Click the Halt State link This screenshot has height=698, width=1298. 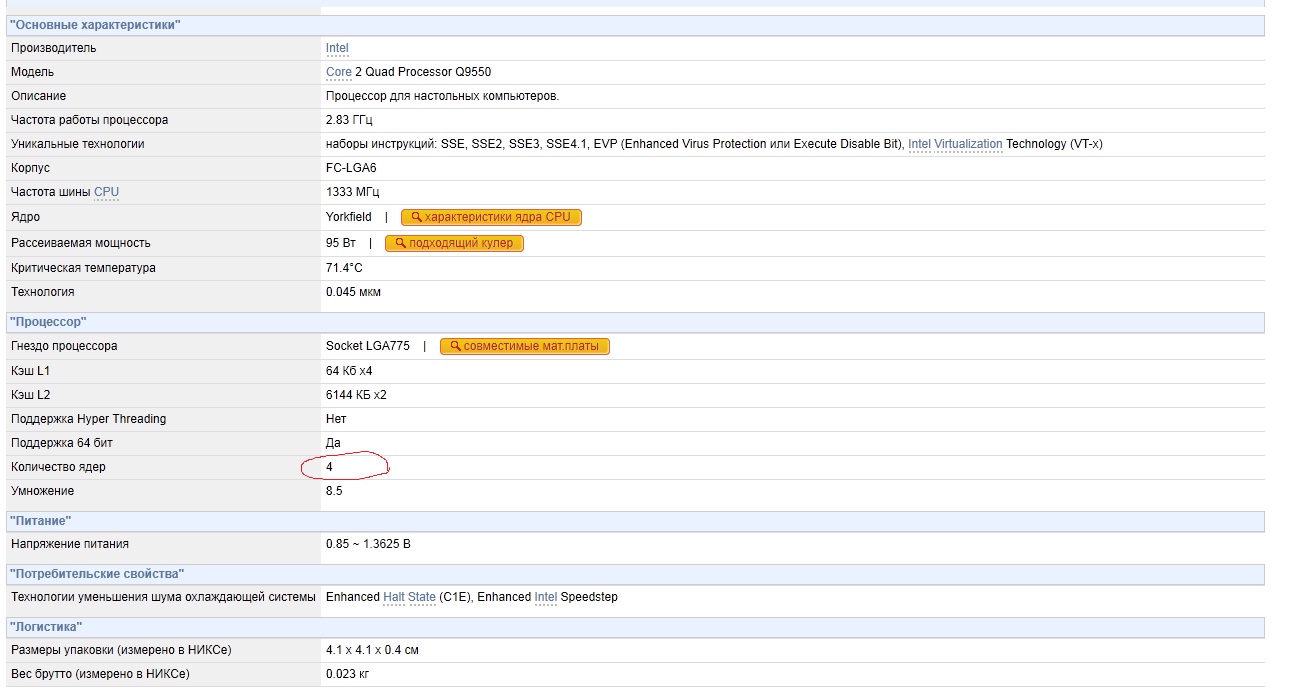(409, 597)
